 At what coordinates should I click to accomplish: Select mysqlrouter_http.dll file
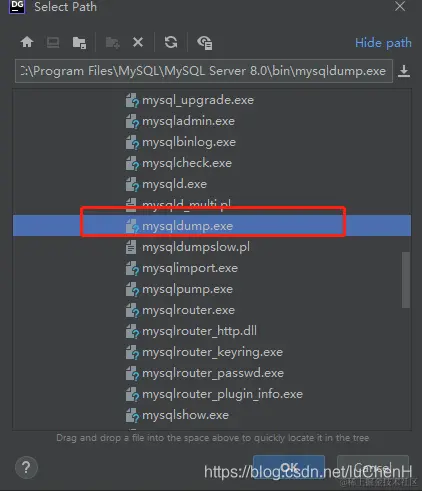point(199,331)
